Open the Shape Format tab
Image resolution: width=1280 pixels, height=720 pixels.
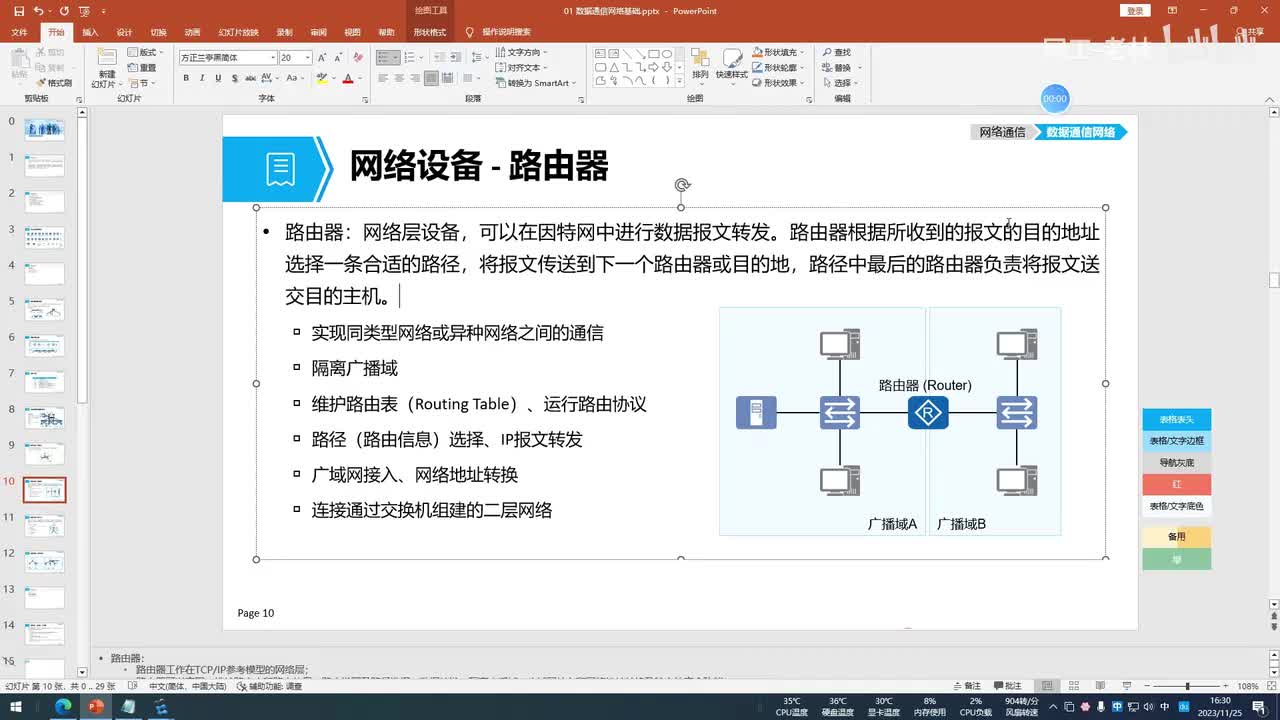point(430,32)
